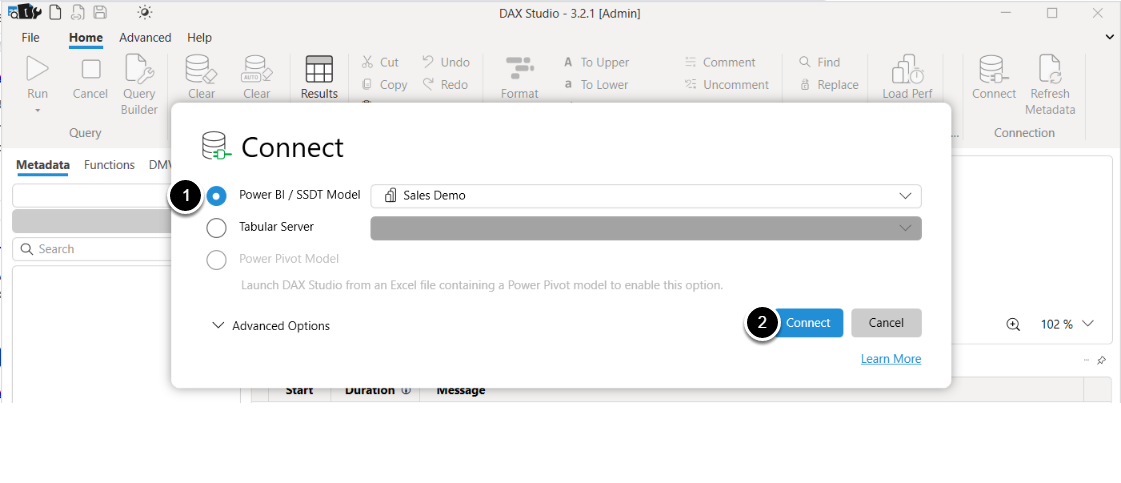Click the blue Connect button in dialog
This screenshot has height=483, width=1121.
(x=808, y=323)
